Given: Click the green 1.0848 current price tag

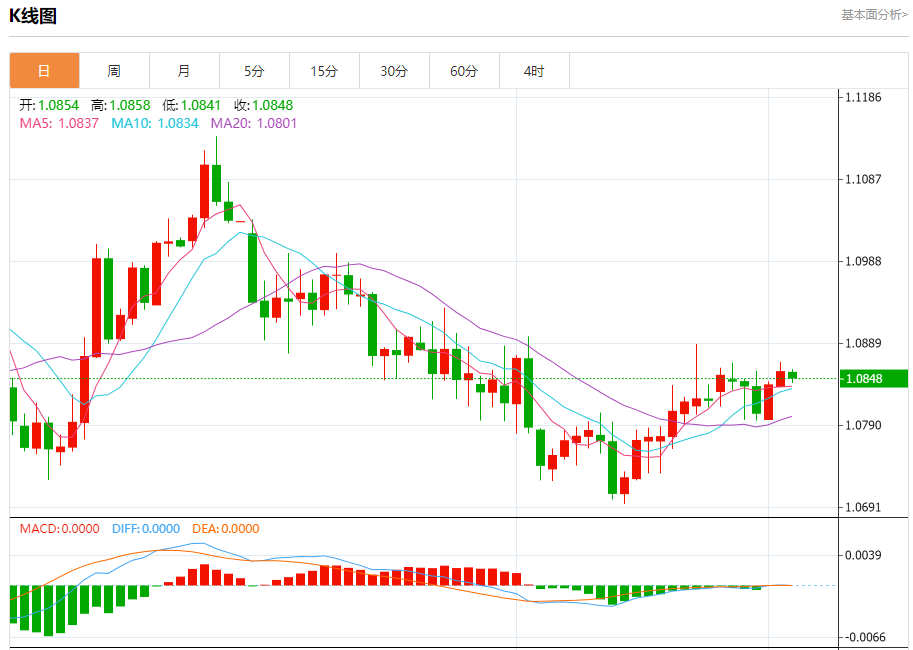Looking at the screenshot, I should (874, 379).
